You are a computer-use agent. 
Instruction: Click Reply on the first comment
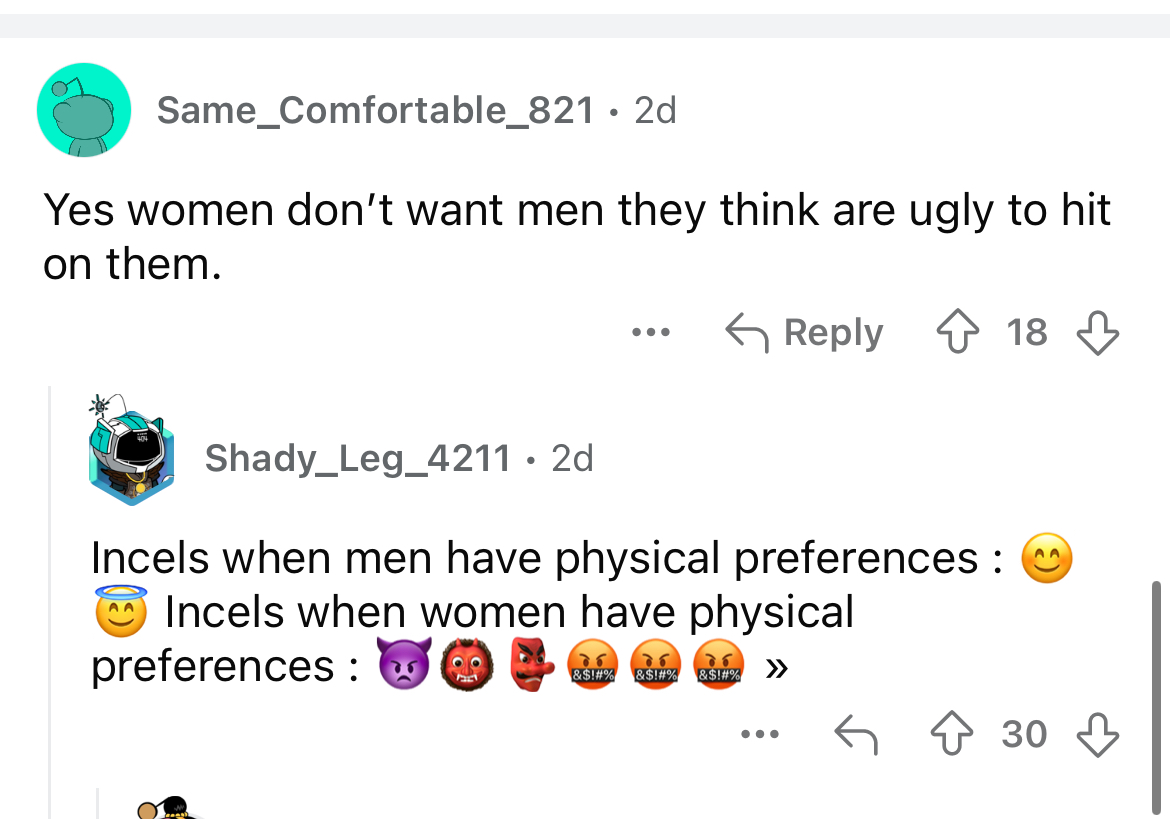(805, 332)
